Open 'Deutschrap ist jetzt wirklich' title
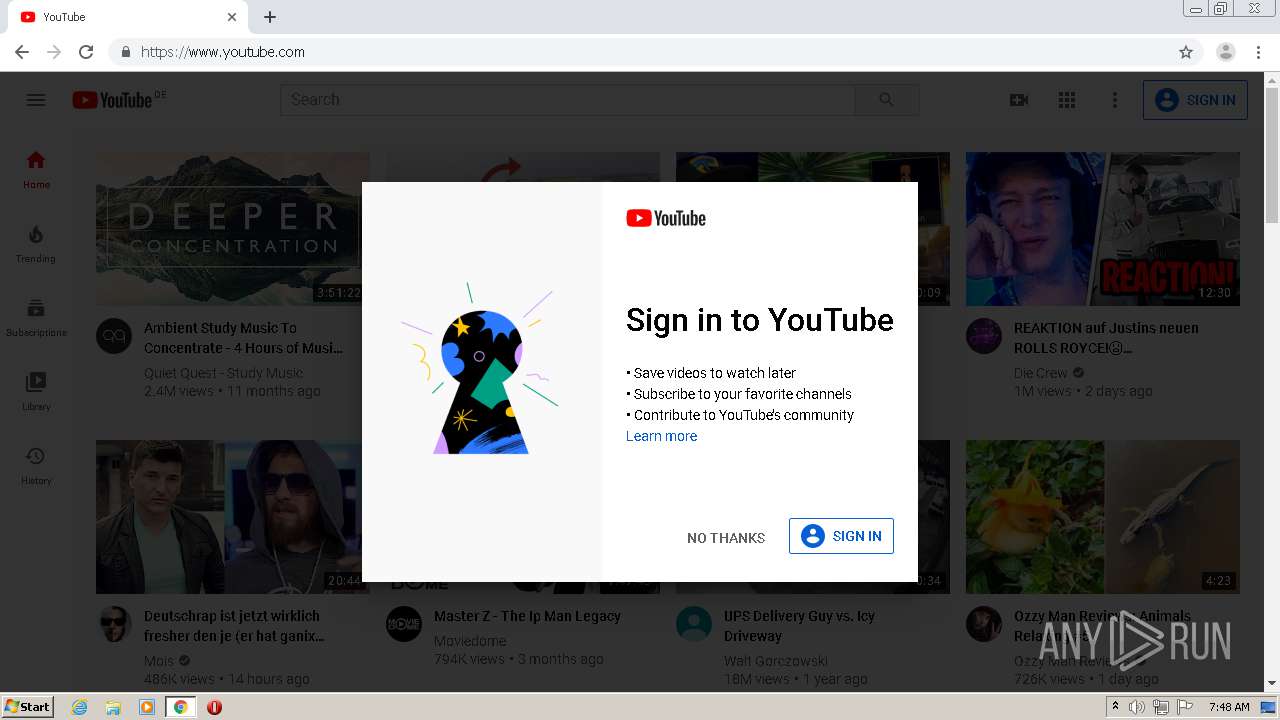Screen dimensions: 1280x720 pos(234,626)
